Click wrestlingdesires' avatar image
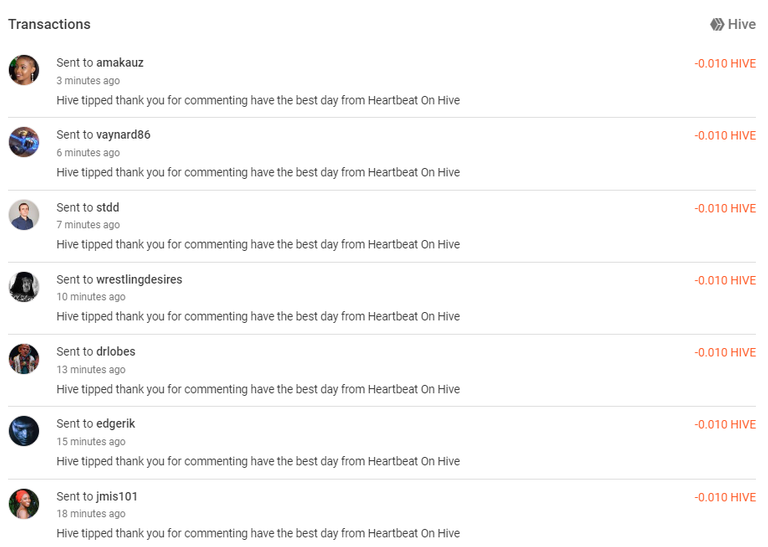 [x=24, y=286]
